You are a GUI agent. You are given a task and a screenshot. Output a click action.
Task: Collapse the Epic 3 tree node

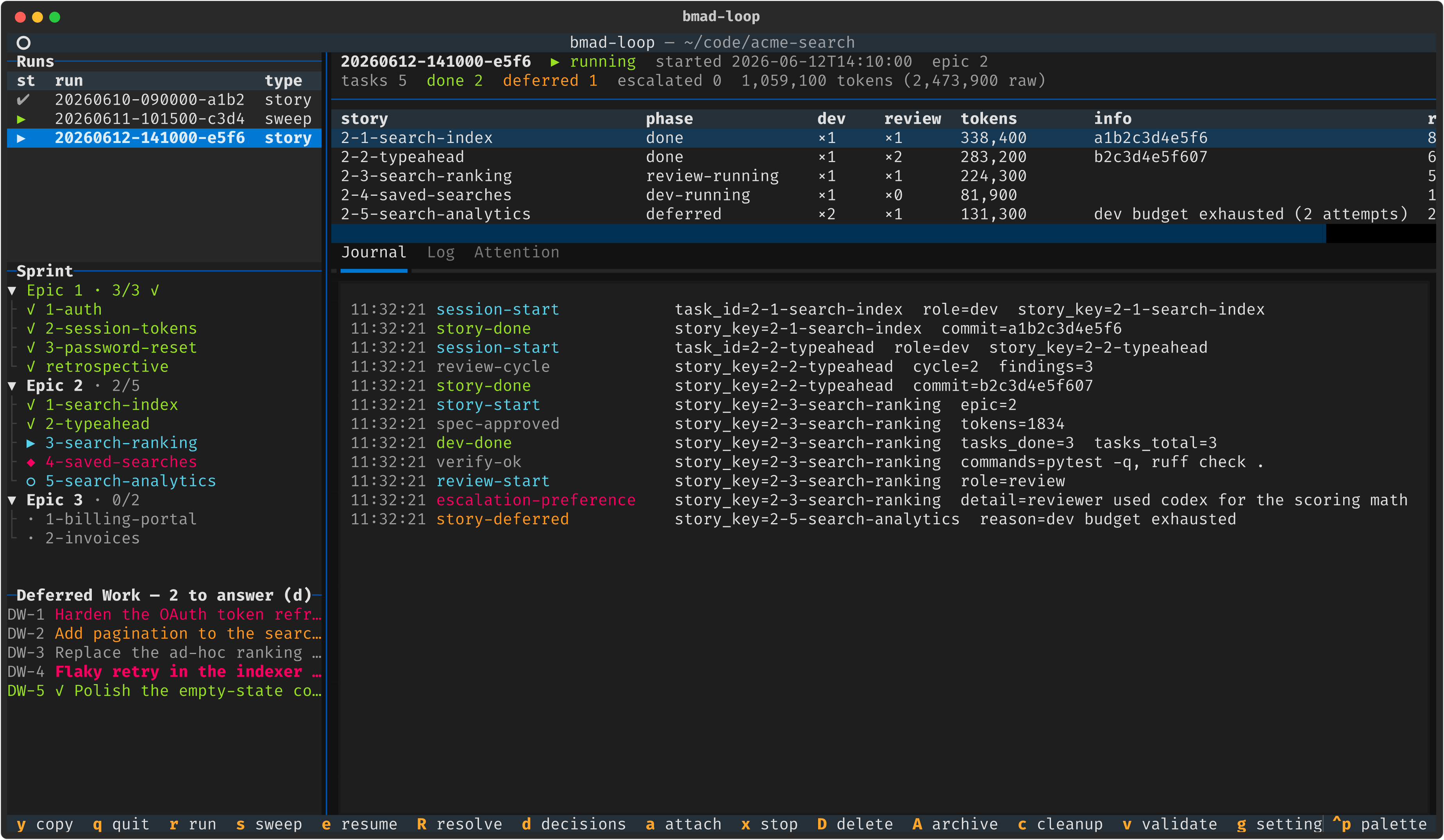click(x=12, y=500)
